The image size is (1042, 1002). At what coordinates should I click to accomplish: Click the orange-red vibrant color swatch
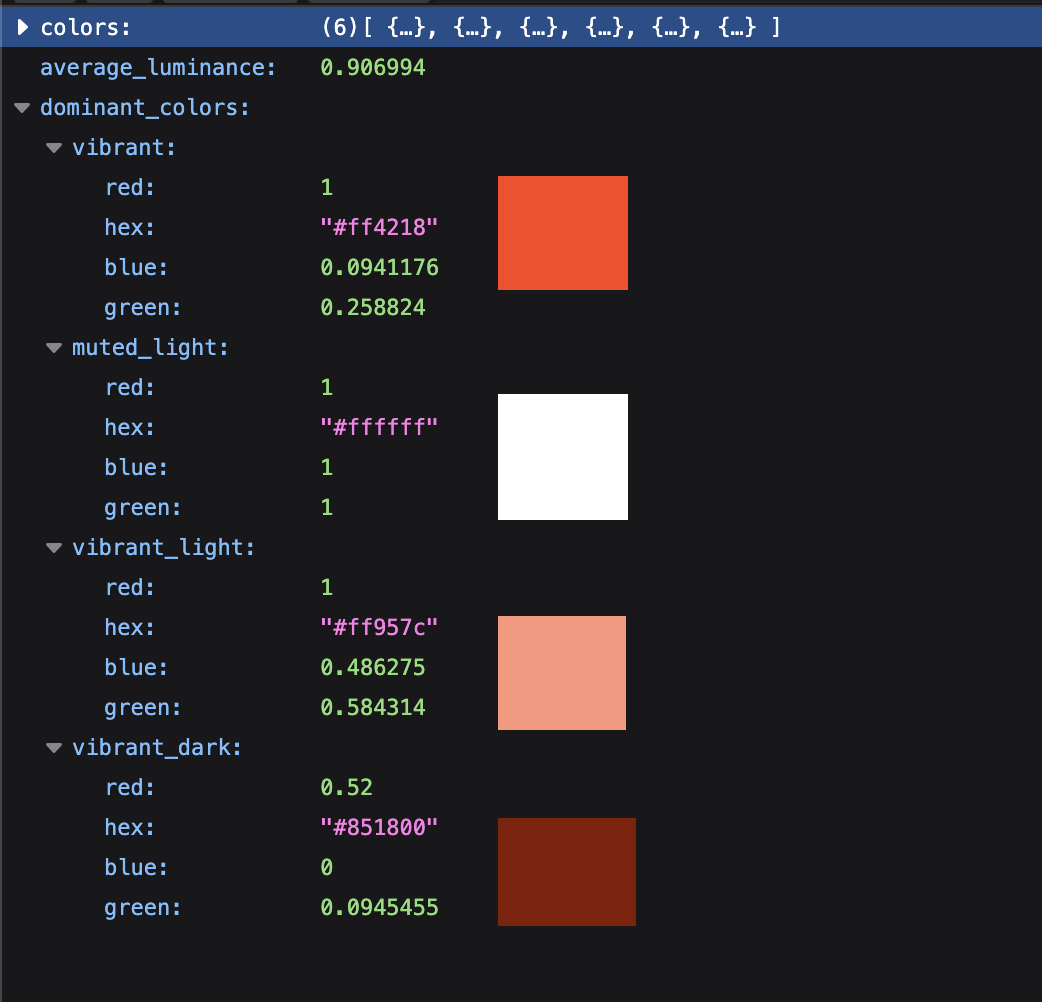point(562,233)
